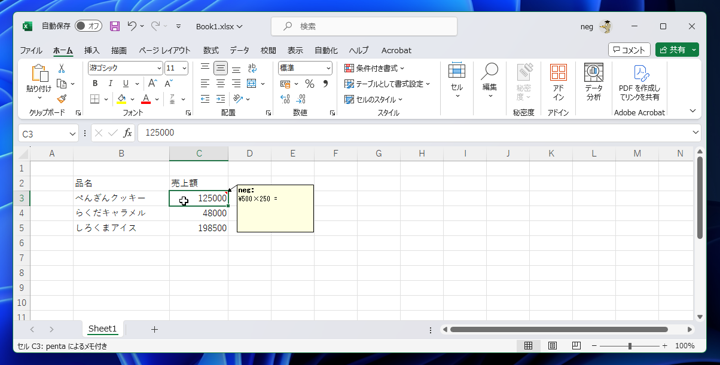This screenshot has width=720, height=365.
Task: Click the Copy icon in clipboard group
Action: [x=62, y=84]
